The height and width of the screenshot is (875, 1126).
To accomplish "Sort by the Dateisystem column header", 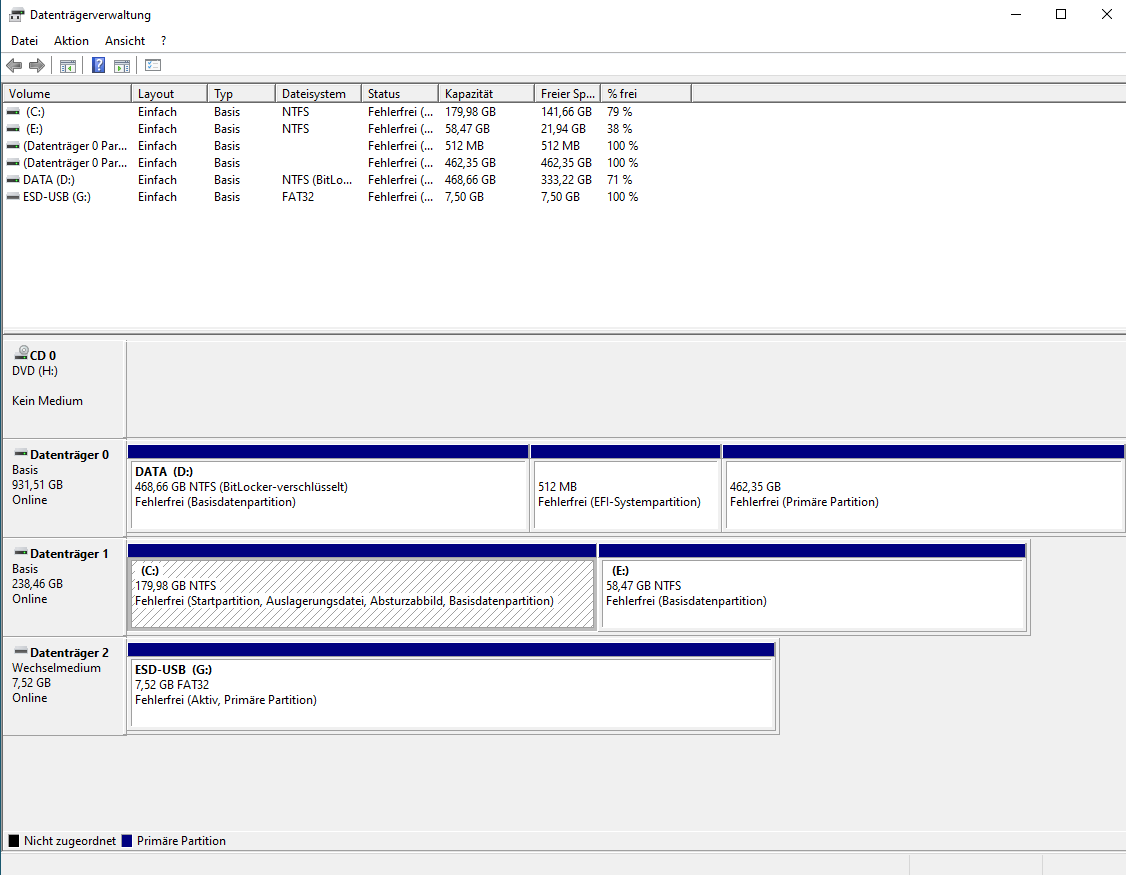I will click(x=318, y=93).
